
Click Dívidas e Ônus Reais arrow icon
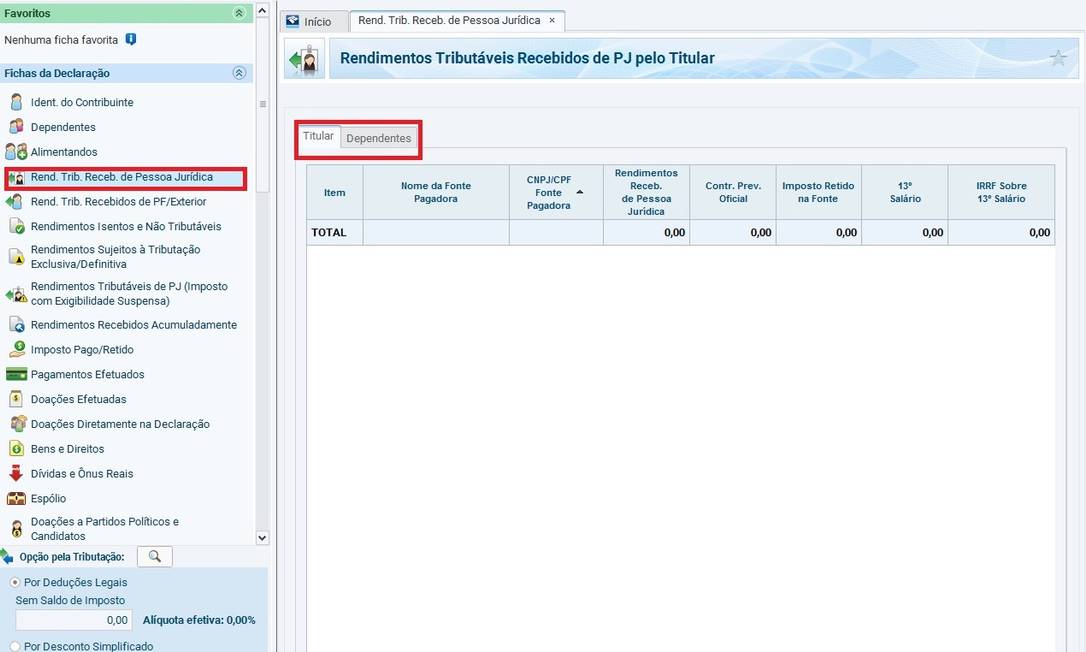tap(16, 474)
